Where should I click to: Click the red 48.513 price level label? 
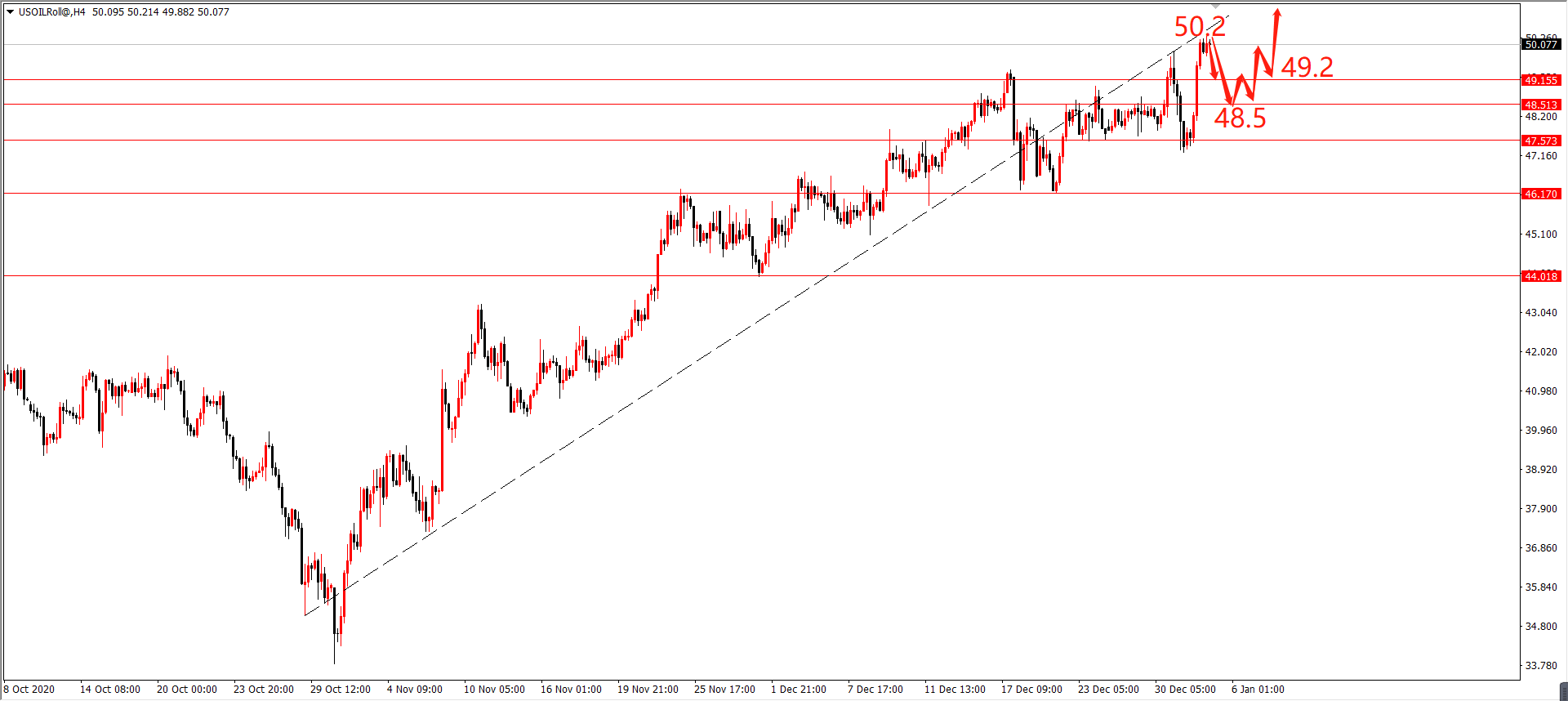pyautogui.click(x=1541, y=105)
